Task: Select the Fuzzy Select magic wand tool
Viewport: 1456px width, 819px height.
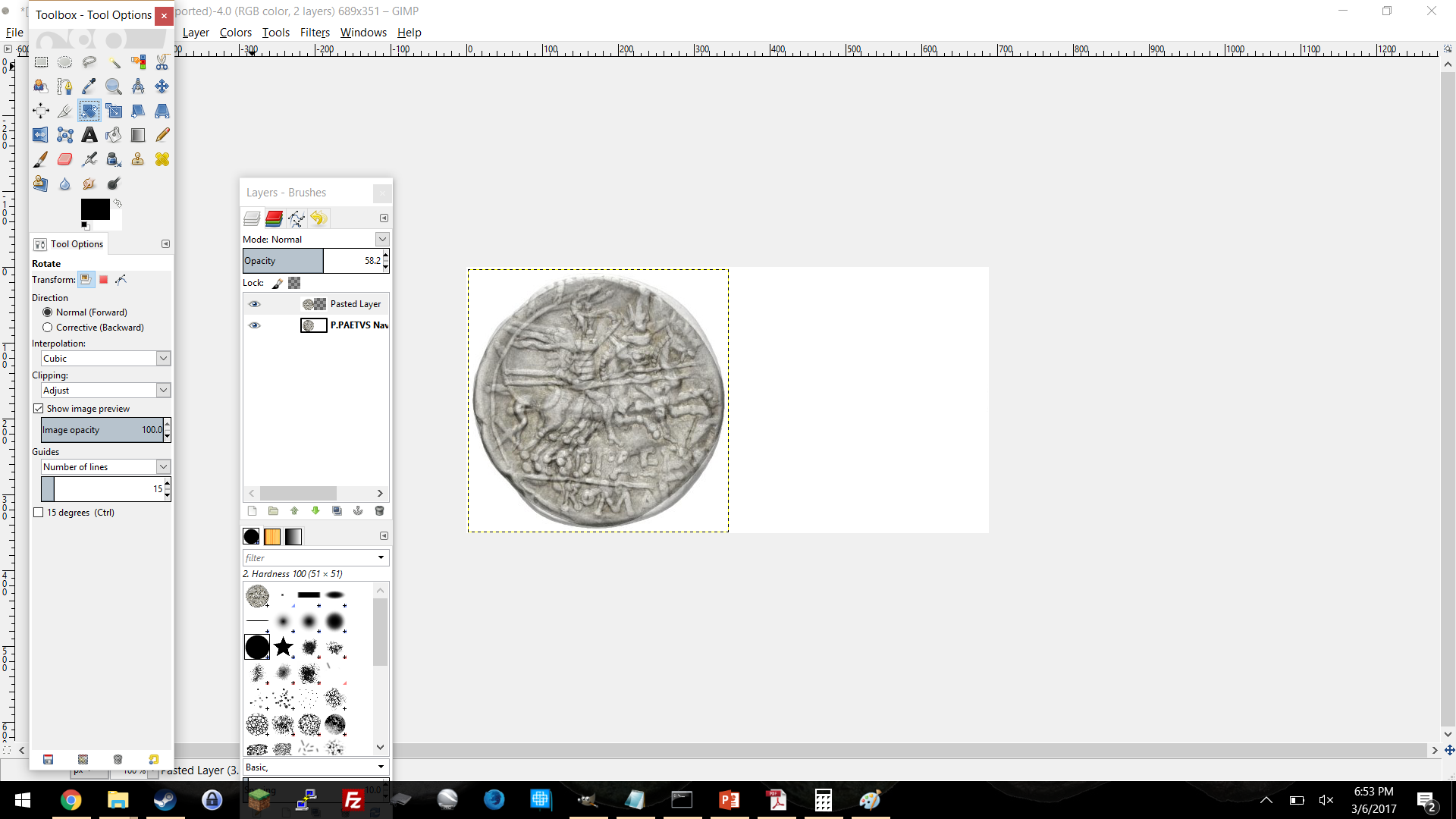Action: pyautogui.click(x=114, y=62)
